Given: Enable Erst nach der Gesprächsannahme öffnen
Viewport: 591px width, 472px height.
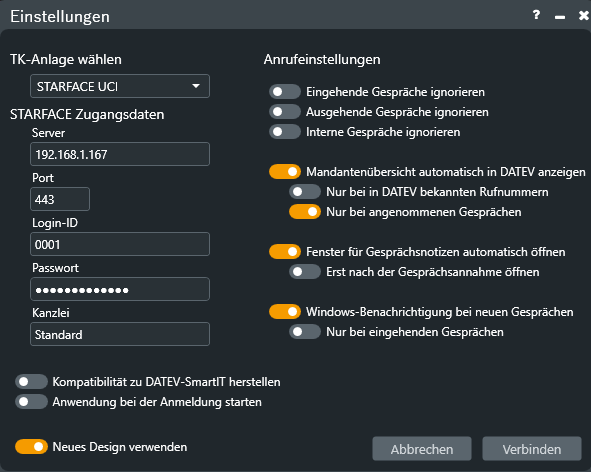Looking at the screenshot, I should click(x=305, y=272).
